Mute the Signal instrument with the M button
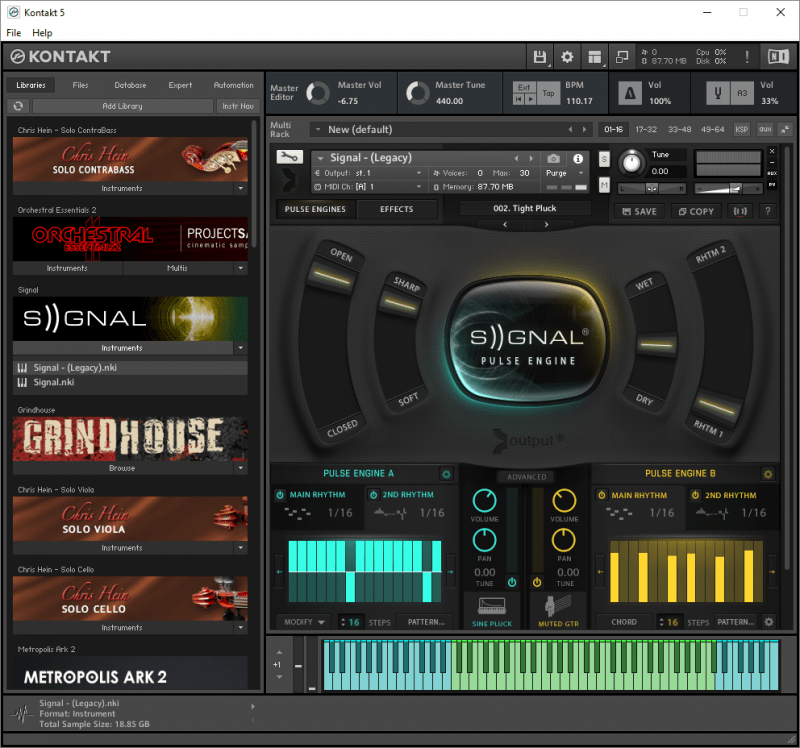Screen dimensions: 800x748 click(x=603, y=186)
